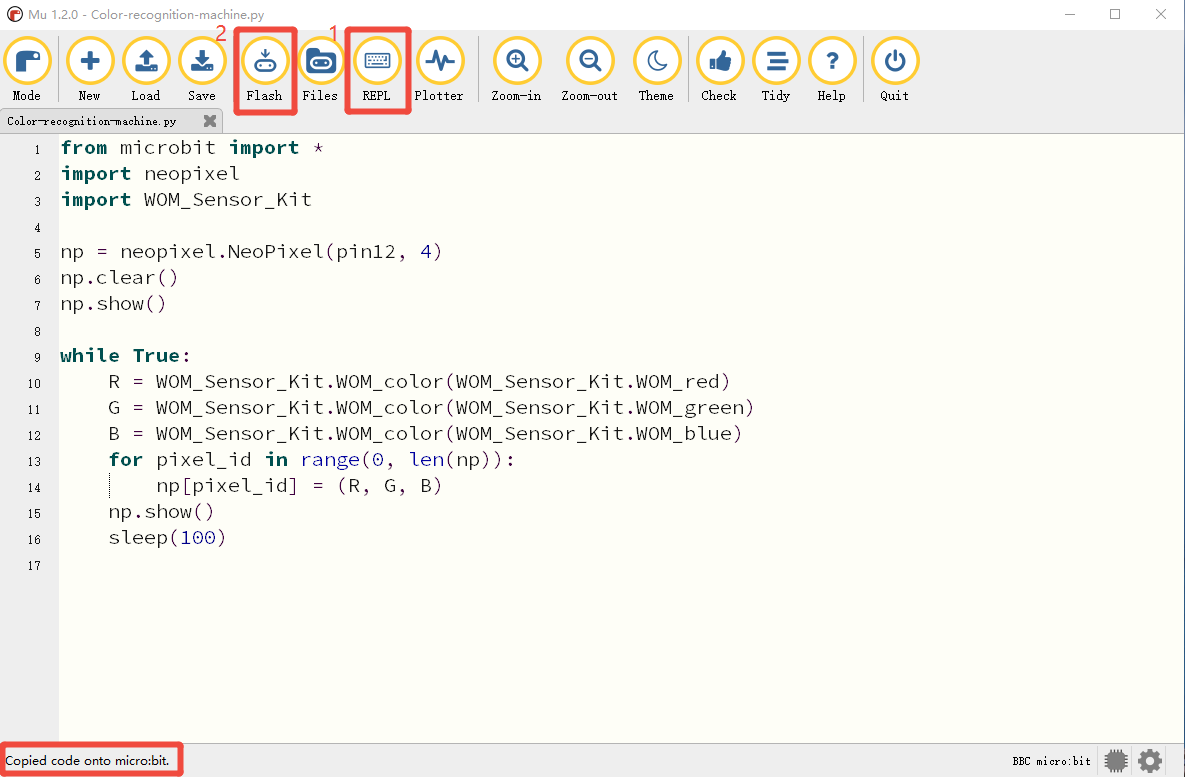The image size is (1185, 777).
Task: Zoom-in the editor text
Action: pos(517,70)
